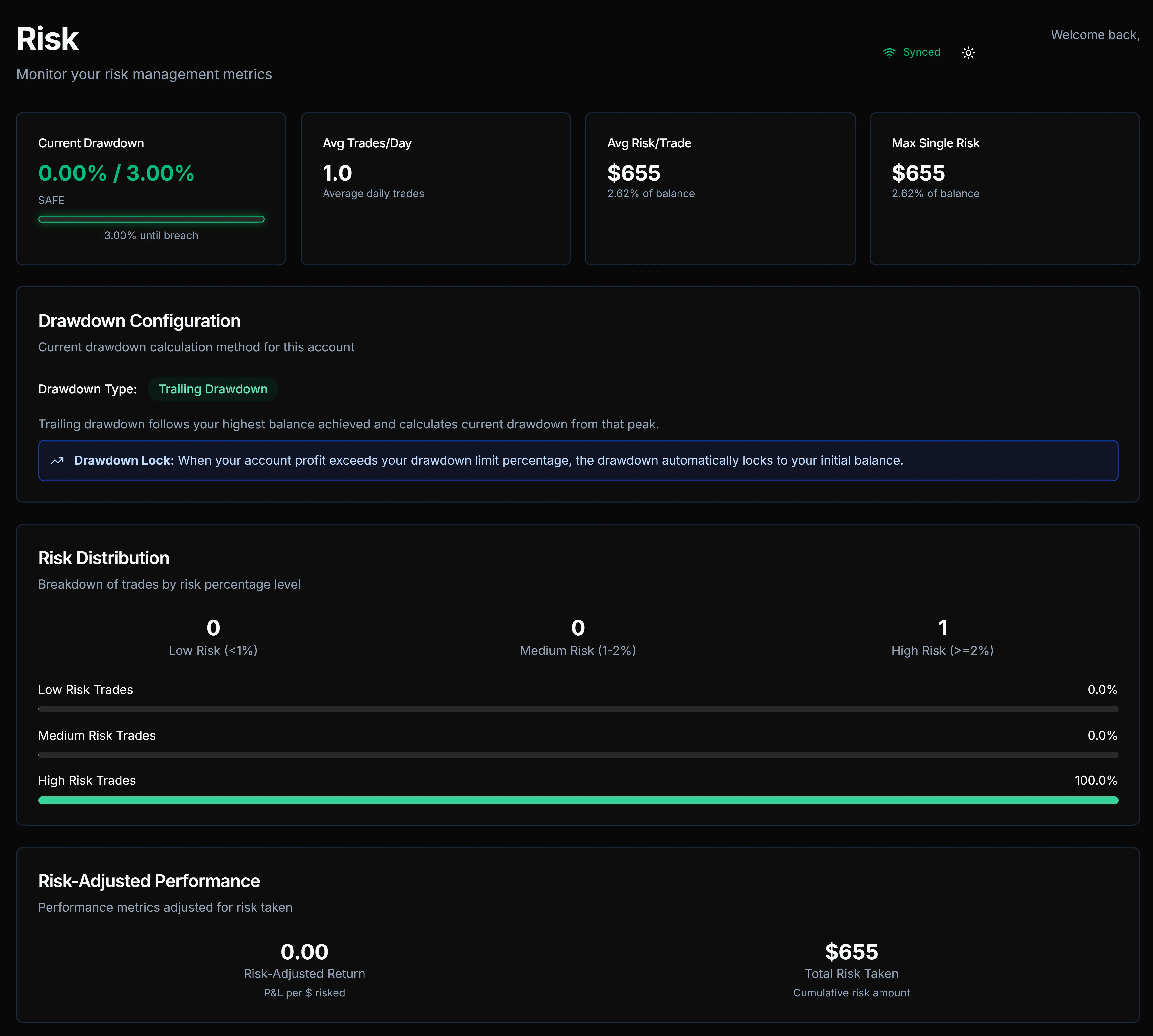Image resolution: width=1153 pixels, height=1036 pixels.
Task: Open the Risk page heading menu
Action: 48,38
